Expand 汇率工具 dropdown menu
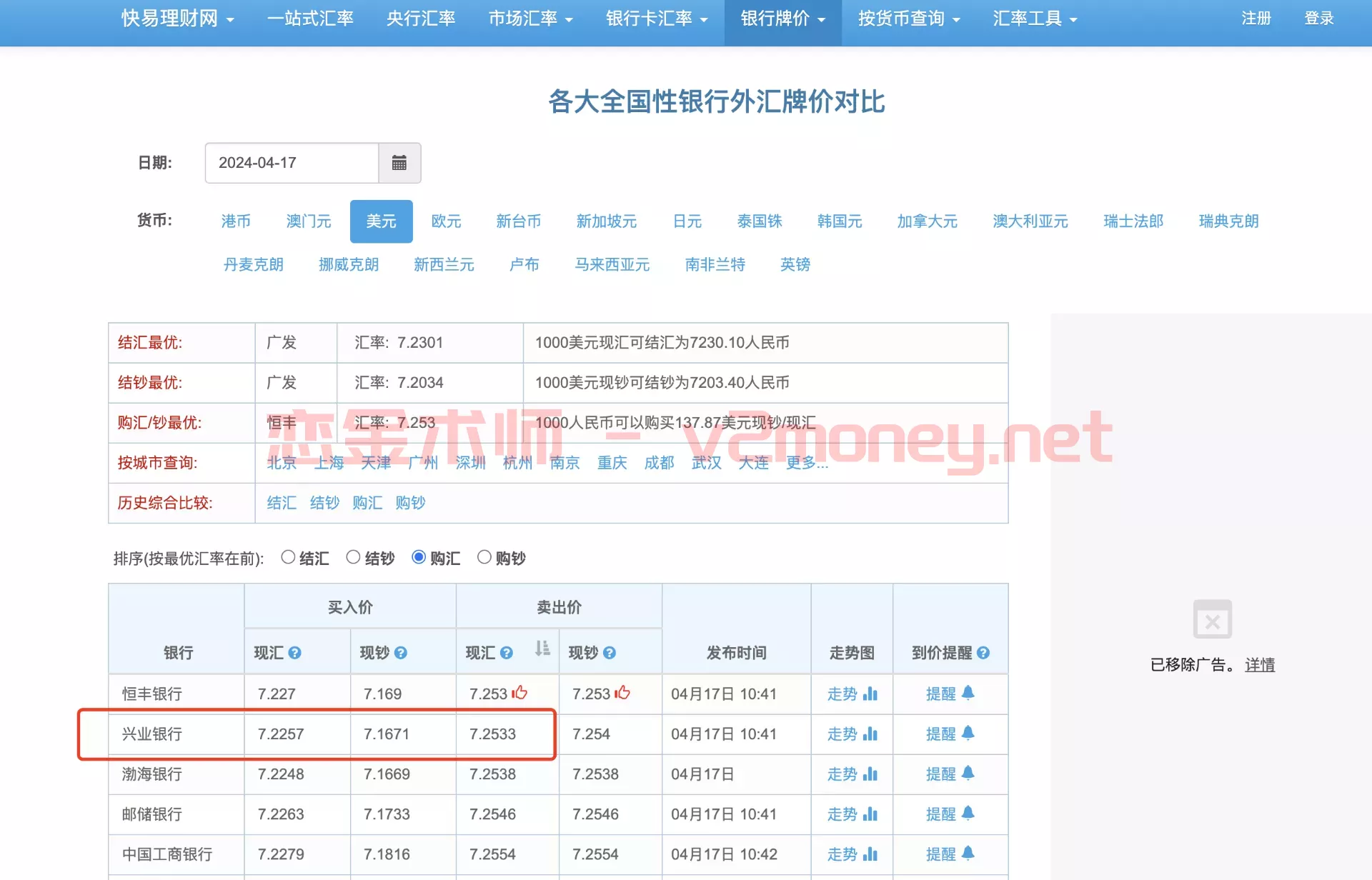This screenshot has width=1372, height=880. pyautogui.click(x=1035, y=19)
